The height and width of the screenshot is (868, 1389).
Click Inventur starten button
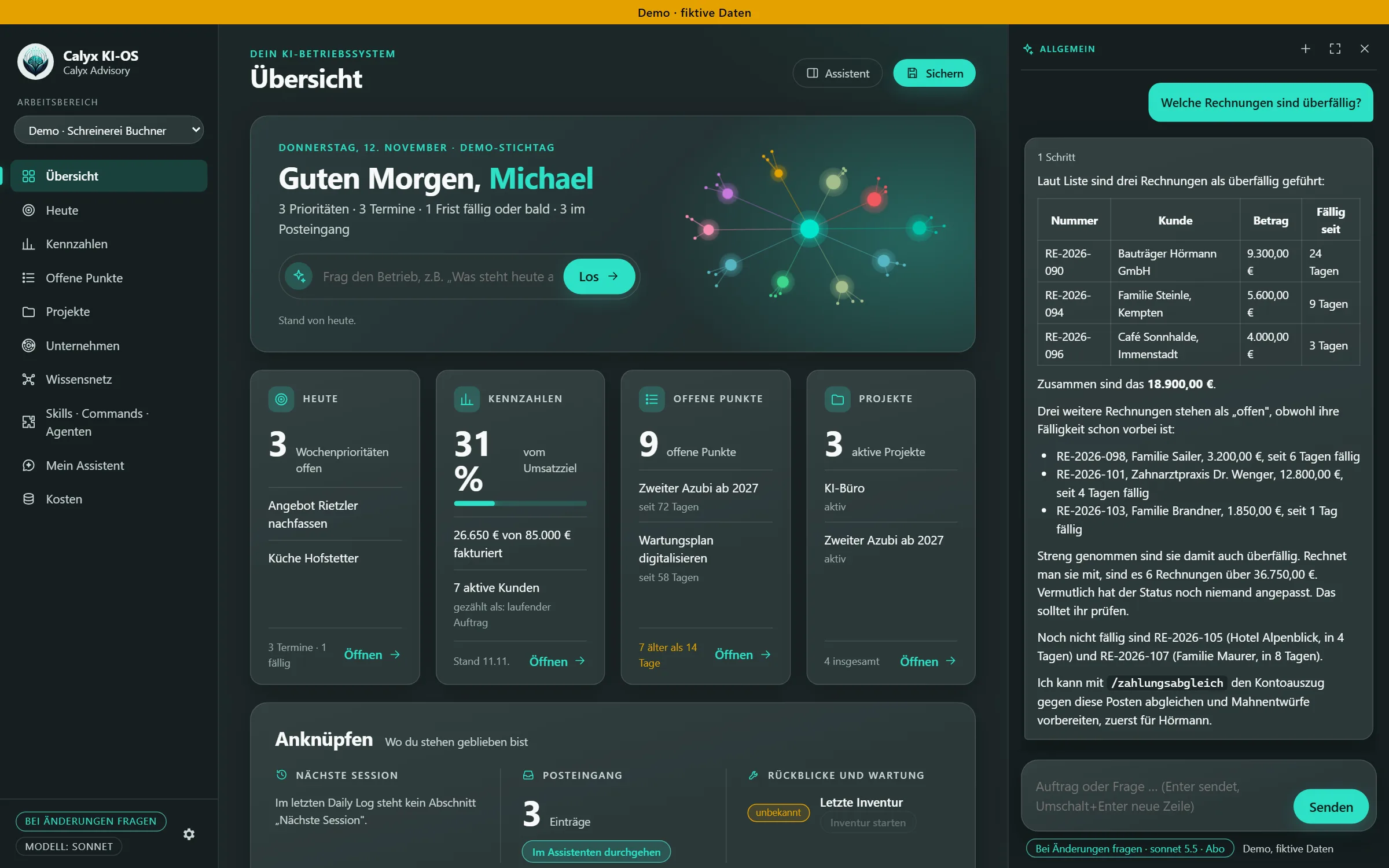[868, 822]
